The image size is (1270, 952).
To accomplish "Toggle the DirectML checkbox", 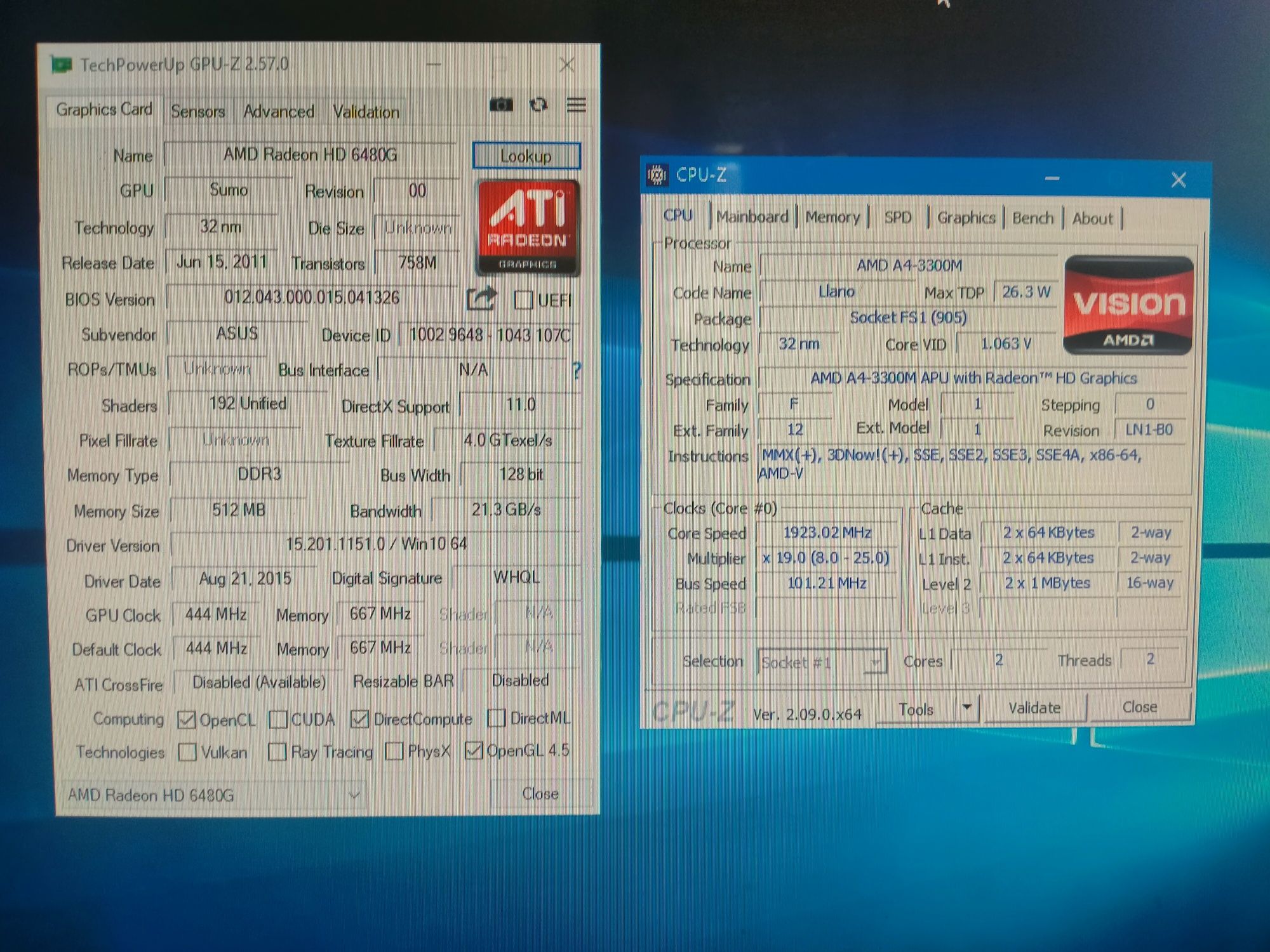I will 496,718.
